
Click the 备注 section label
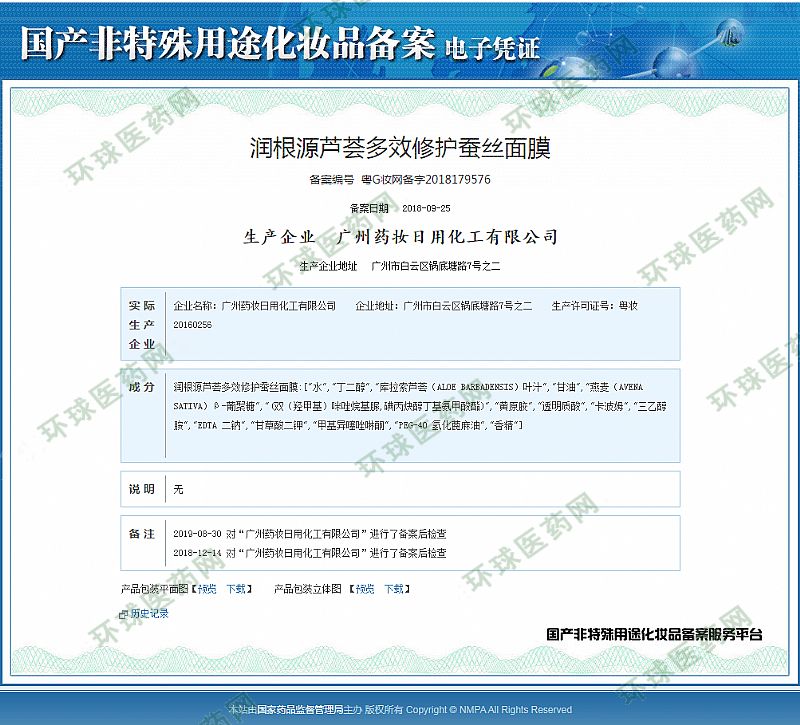click(x=141, y=534)
